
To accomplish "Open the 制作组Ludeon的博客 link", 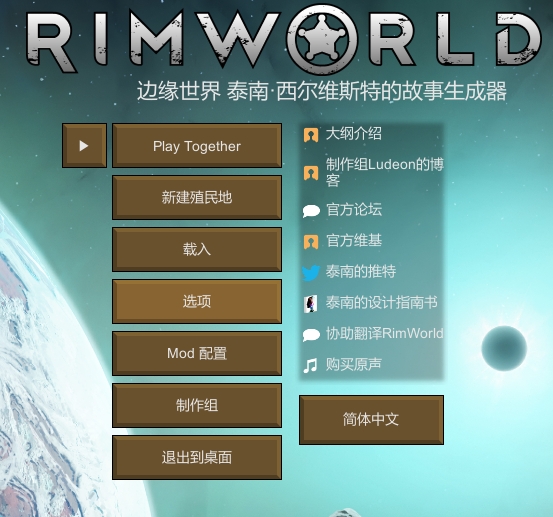I will (x=384, y=172).
